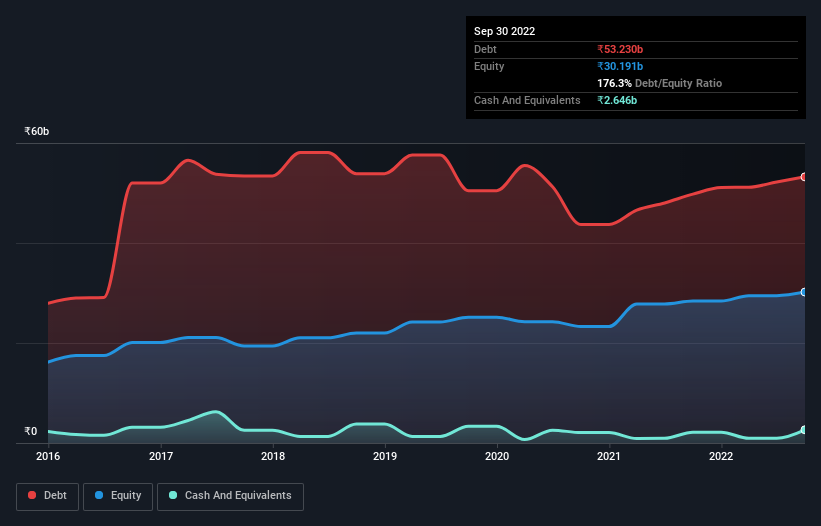Viewport: 821px width, 526px height.
Task: Click the ₹30.191b equity value
Action: (x=620, y=66)
